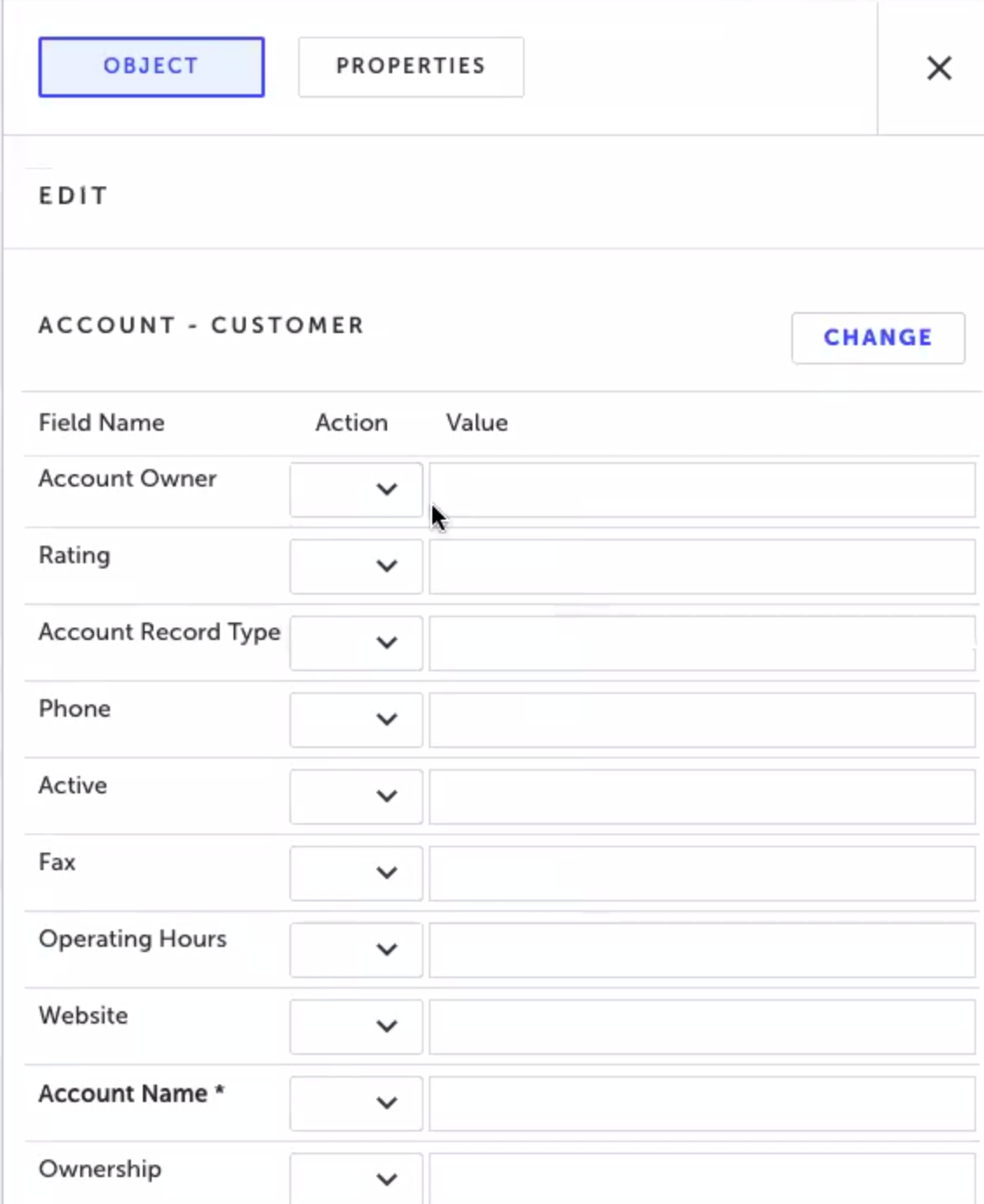The image size is (984, 1204).
Task: Focus the Account Name value field
Action: (x=702, y=1103)
